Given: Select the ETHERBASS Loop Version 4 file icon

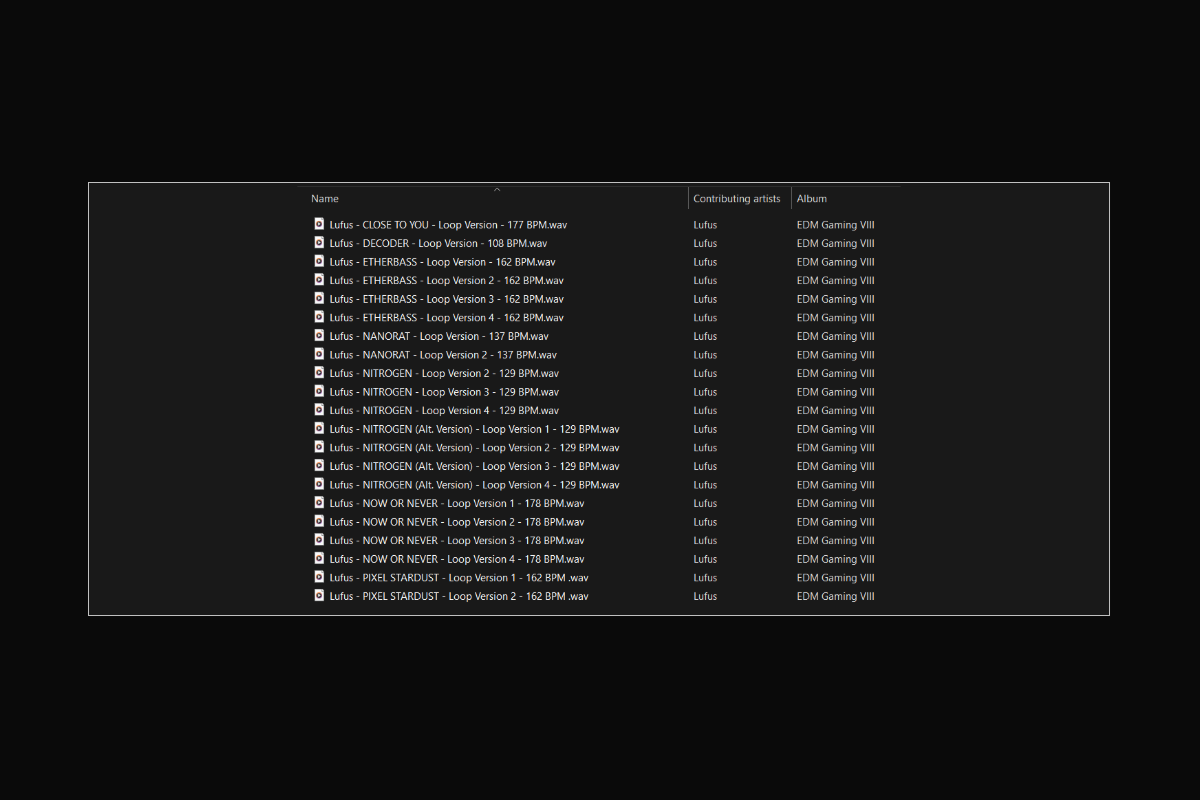Looking at the screenshot, I should click(319, 317).
